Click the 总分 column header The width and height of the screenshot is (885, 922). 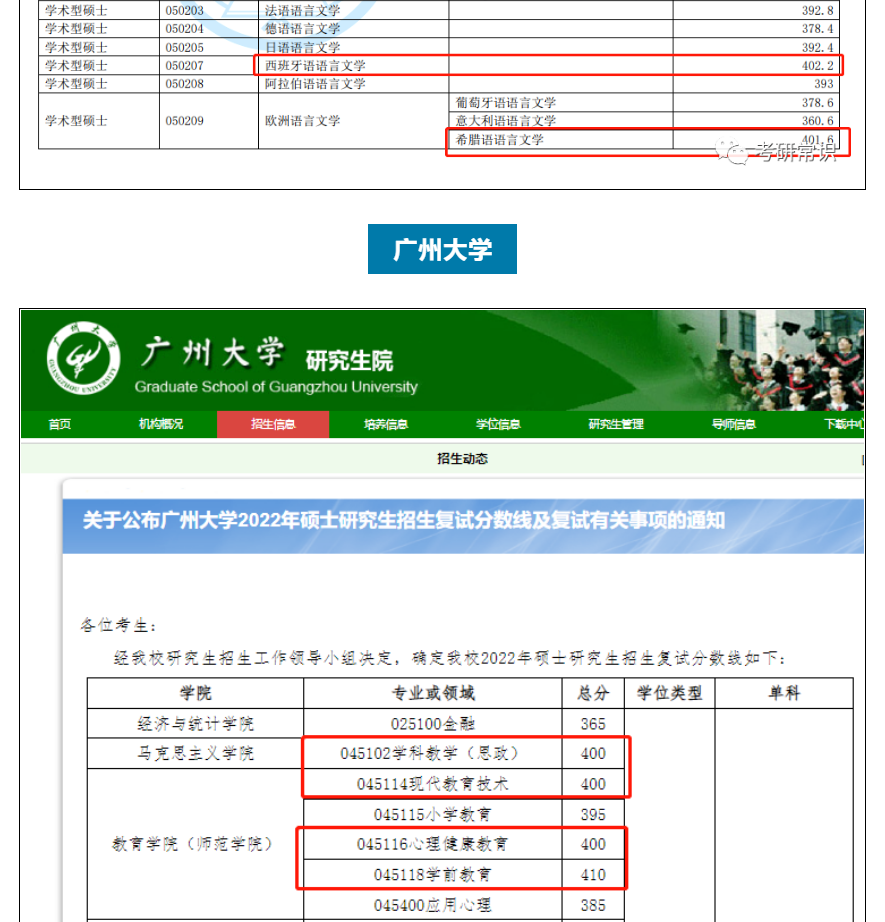[x=593, y=693]
